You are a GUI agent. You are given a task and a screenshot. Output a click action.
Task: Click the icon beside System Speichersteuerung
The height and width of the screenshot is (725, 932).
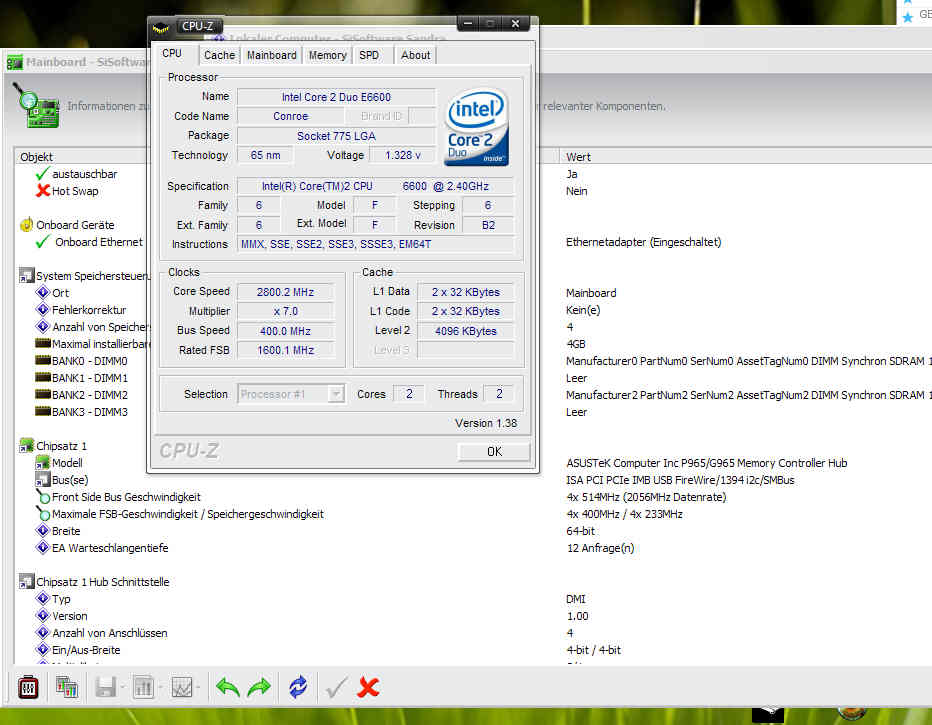[26, 276]
